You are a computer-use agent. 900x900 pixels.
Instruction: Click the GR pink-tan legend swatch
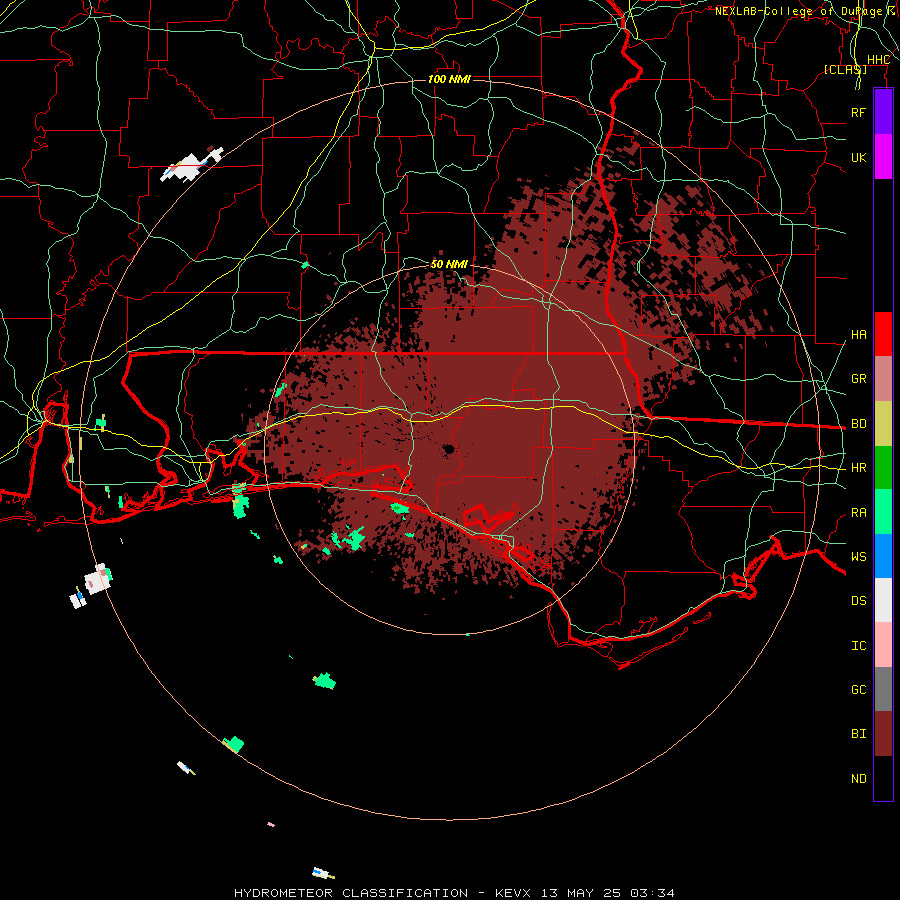tap(883, 379)
